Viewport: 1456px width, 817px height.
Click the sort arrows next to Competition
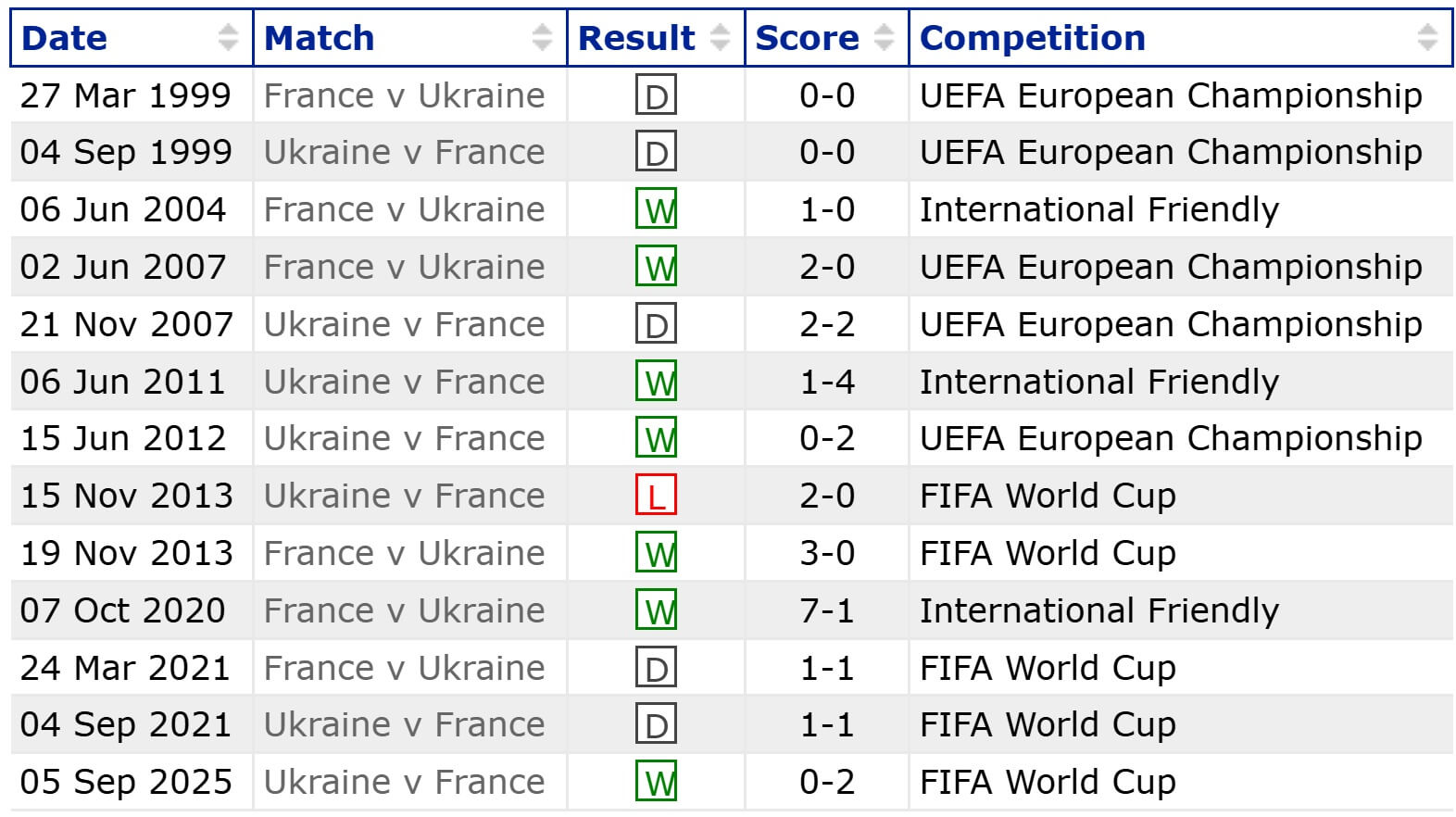[x=1426, y=38]
